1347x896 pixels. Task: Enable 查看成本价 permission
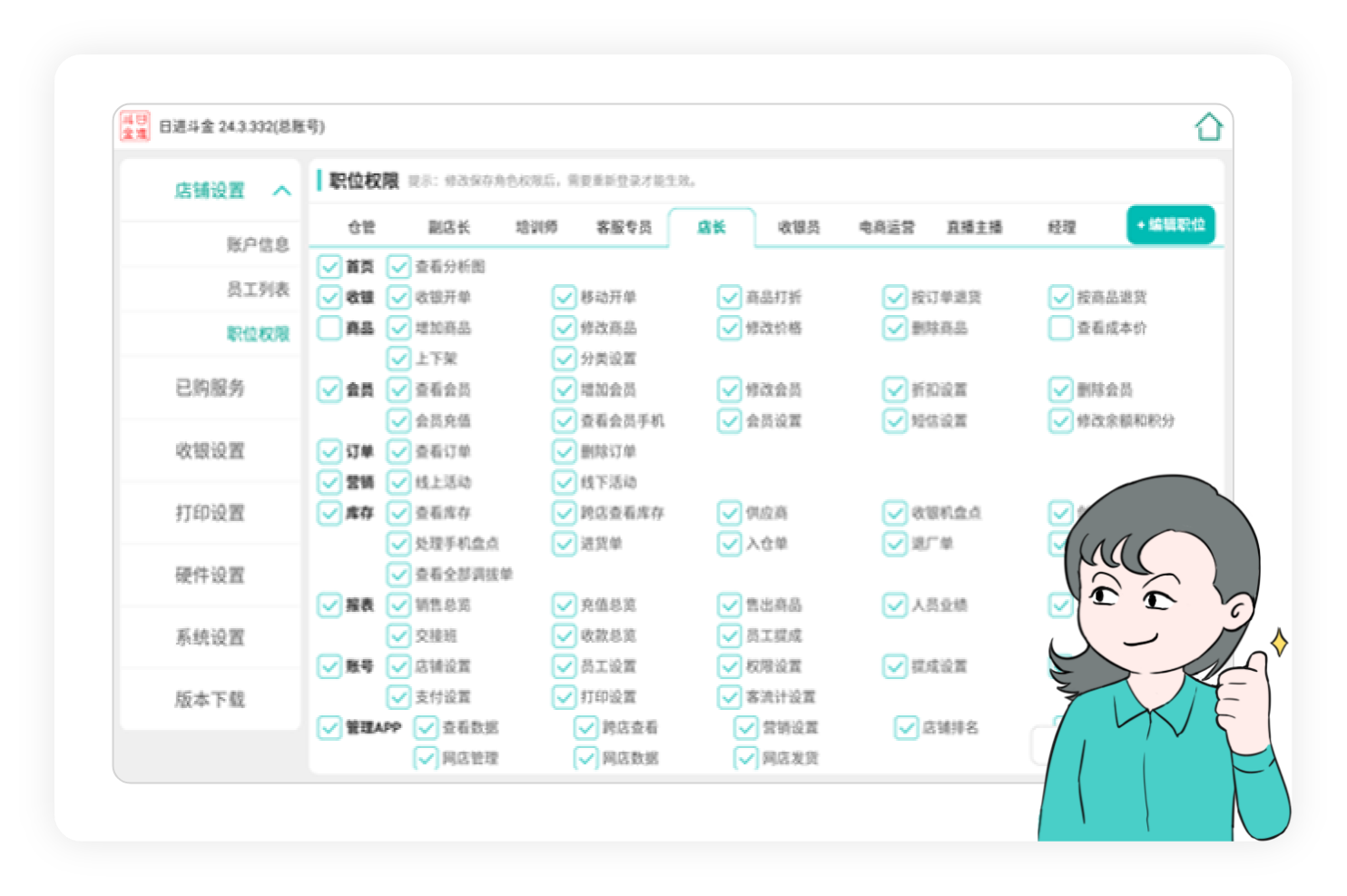coord(1061,329)
